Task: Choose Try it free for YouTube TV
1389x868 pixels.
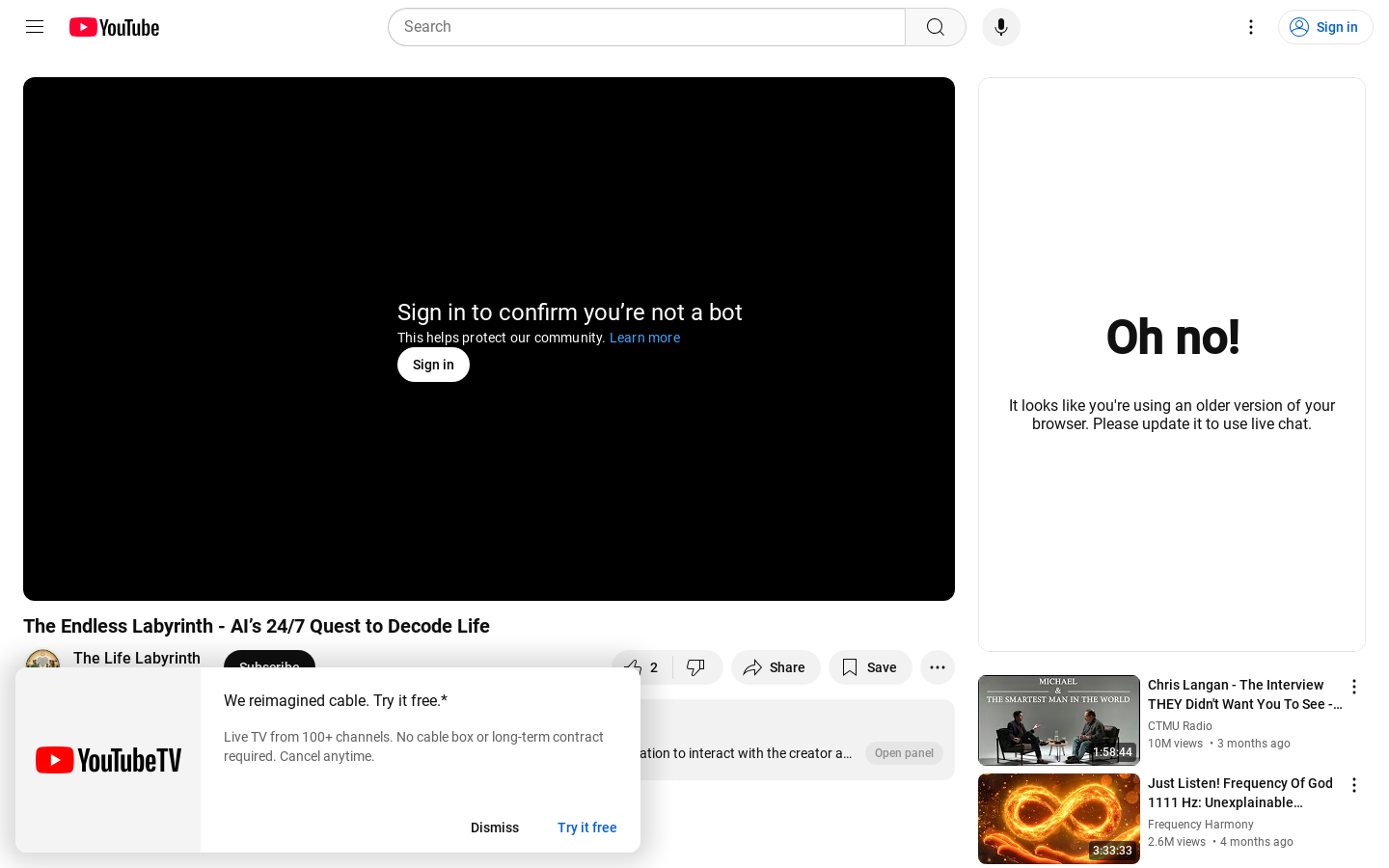Action: pyautogui.click(x=587, y=827)
